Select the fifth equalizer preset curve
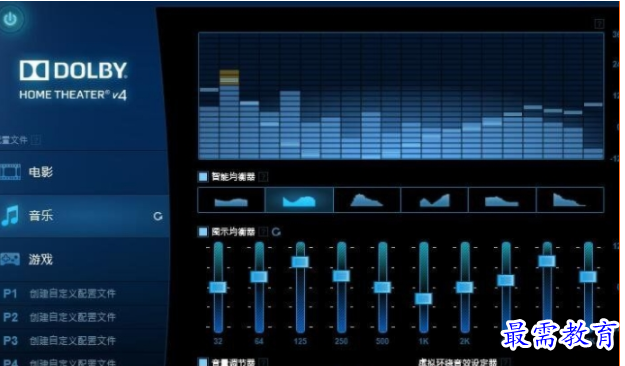 [502, 200]
